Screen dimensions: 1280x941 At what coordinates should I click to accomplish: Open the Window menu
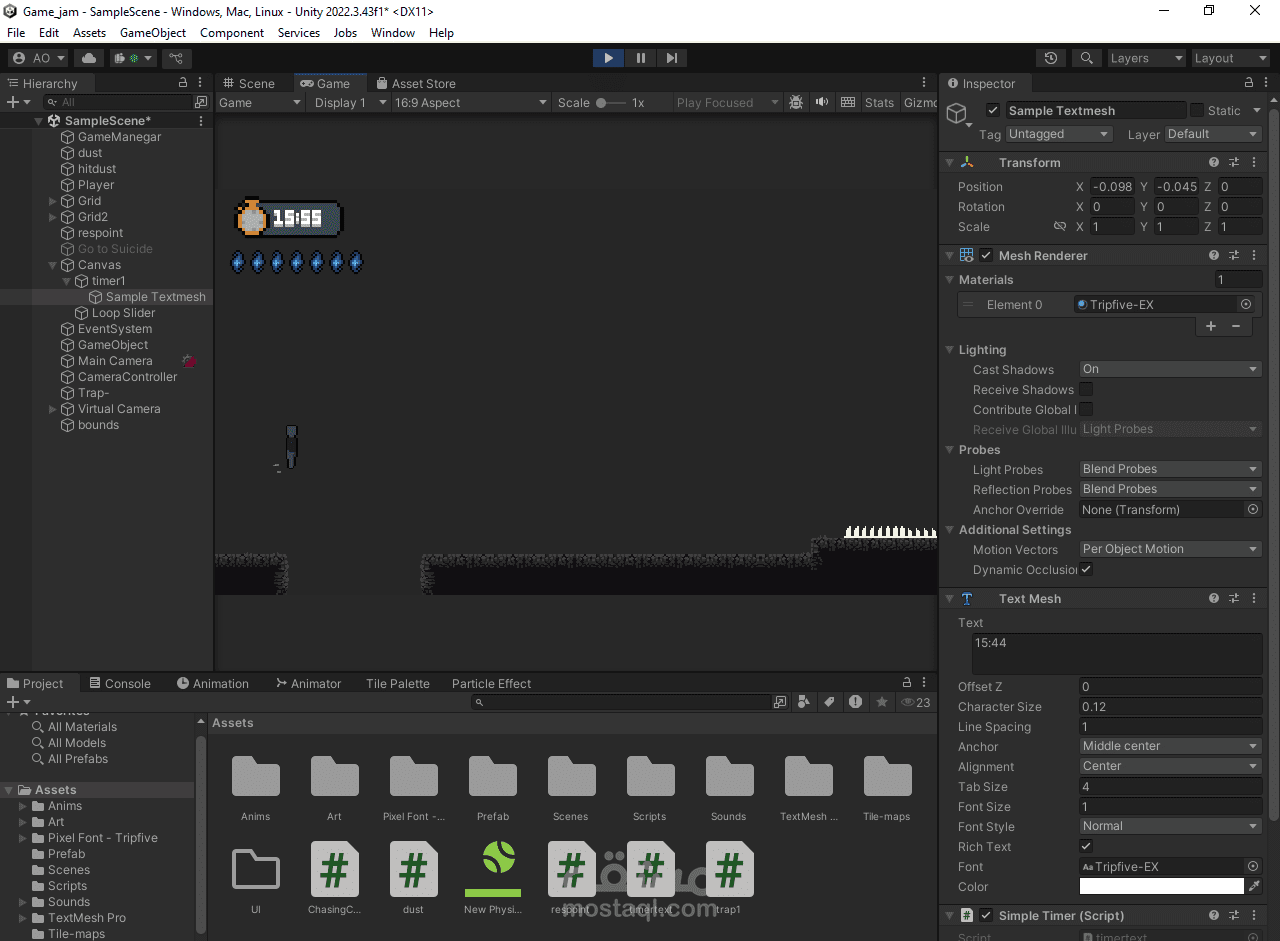point(393,33)
